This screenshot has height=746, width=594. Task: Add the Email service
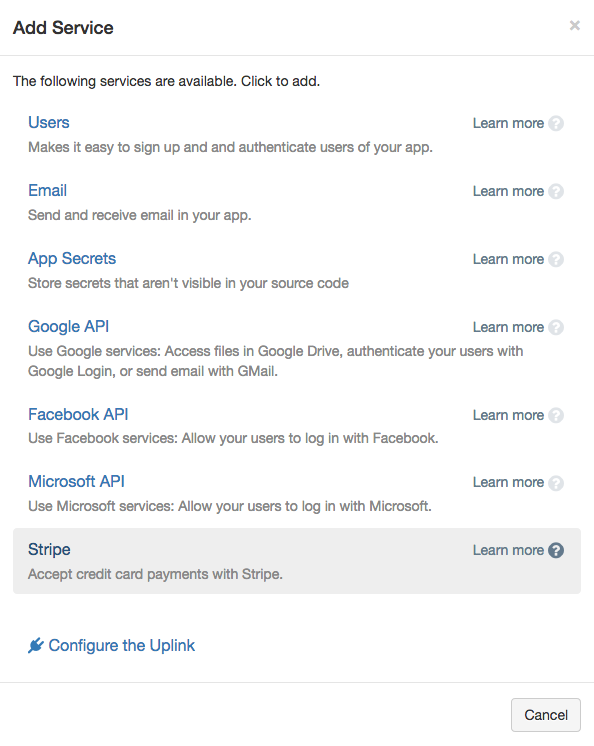[47, 190]
